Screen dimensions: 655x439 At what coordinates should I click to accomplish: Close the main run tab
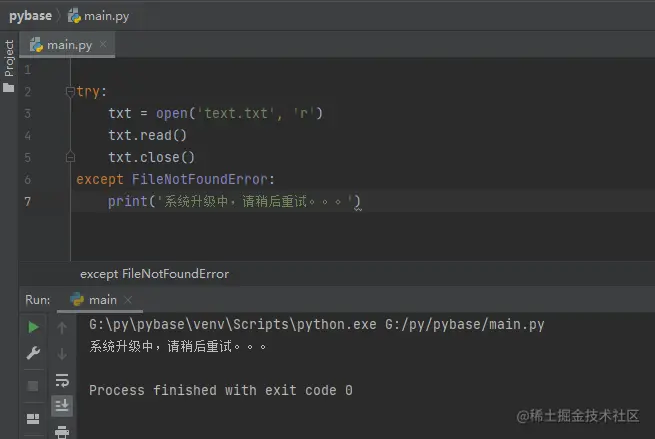128,299
